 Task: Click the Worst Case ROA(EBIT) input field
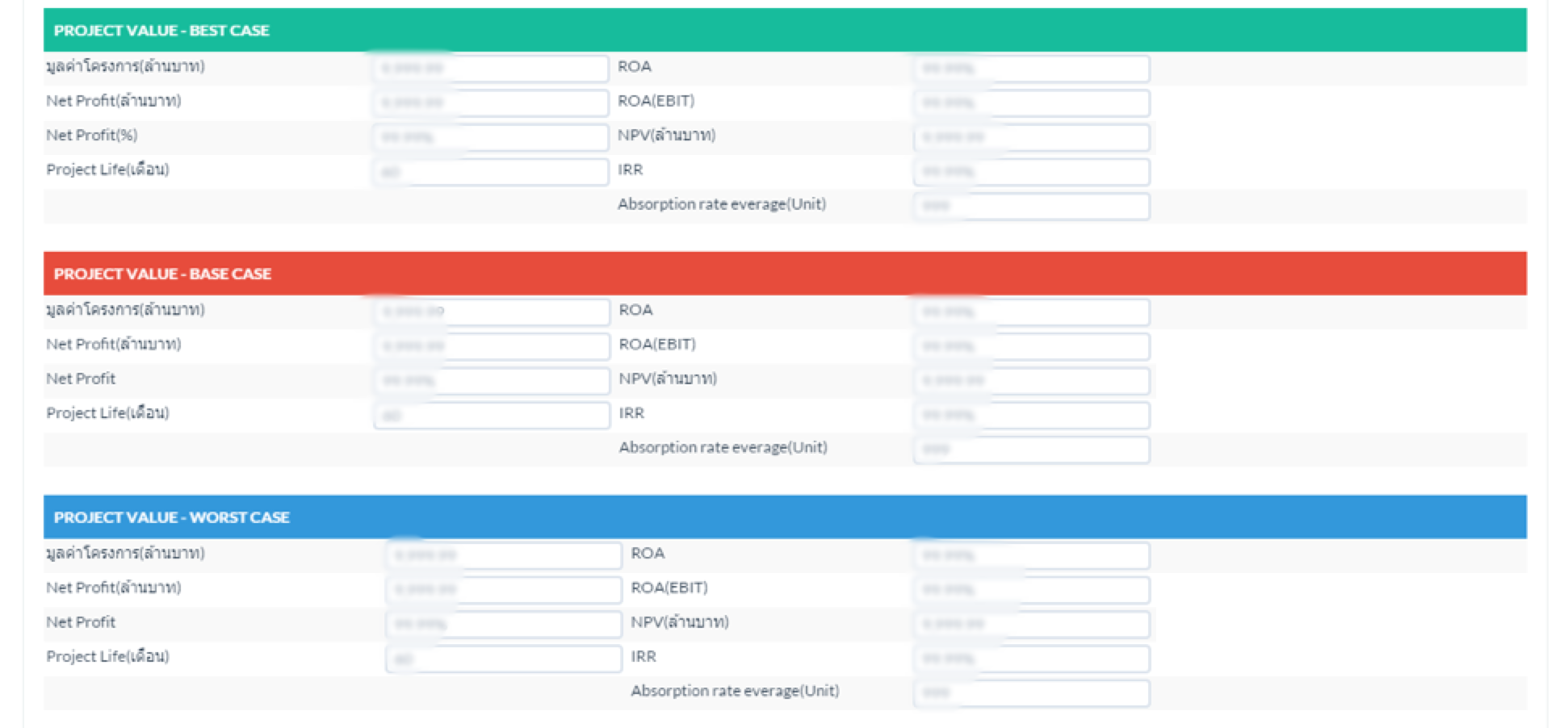(1031, 590)
